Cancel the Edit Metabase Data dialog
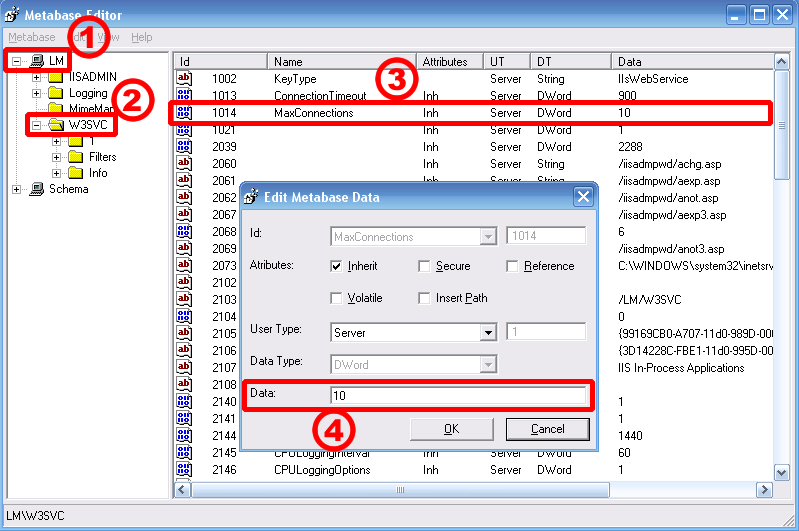Image resolution: width=799 pixels, height=531 pixels. click(x=548, y=429)
